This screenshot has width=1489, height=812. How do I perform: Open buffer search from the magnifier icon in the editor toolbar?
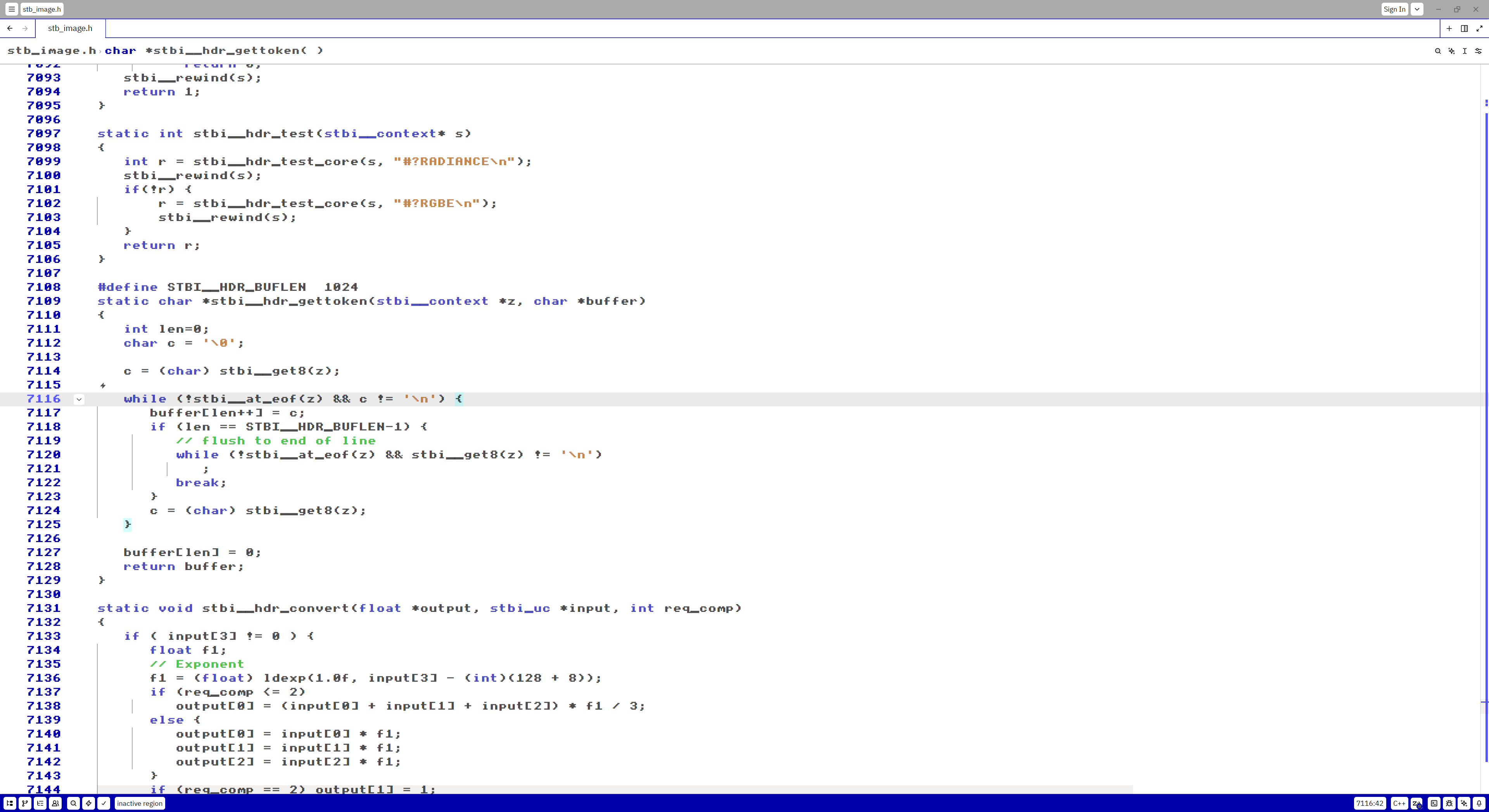click(x=1437, y=51)
